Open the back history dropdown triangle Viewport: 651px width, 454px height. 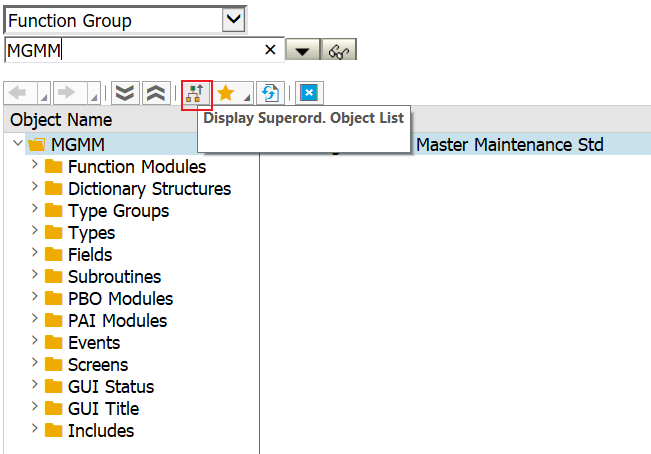[x=44, y=97]
